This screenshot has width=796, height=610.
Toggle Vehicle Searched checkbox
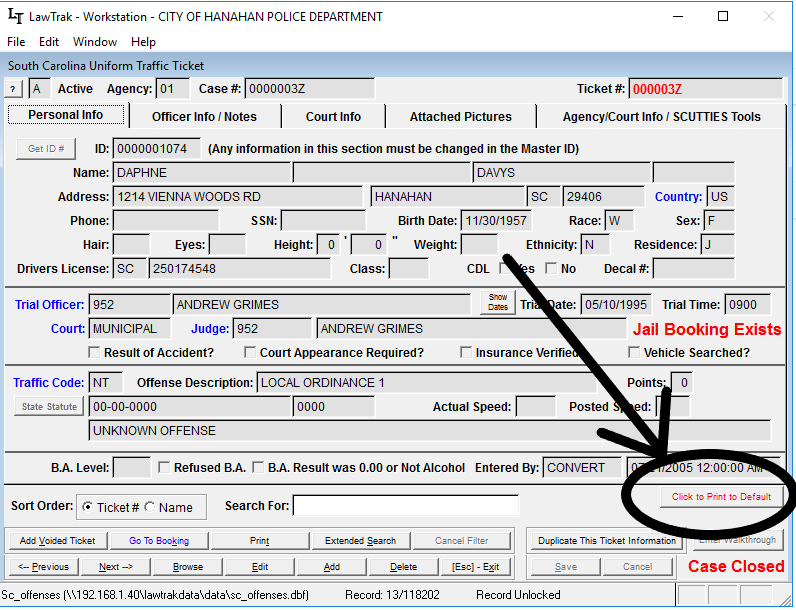click(x=634, y=352)
